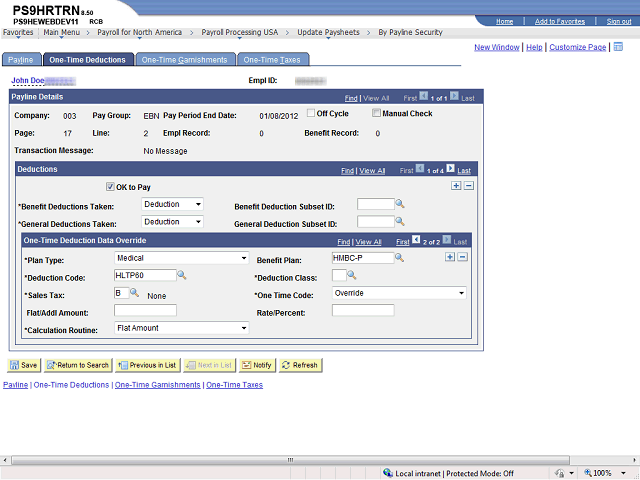The width and height of the screenshot is (640, 480).
Task: Switch to One-Time Taxes tab
Action: [272, 60]
